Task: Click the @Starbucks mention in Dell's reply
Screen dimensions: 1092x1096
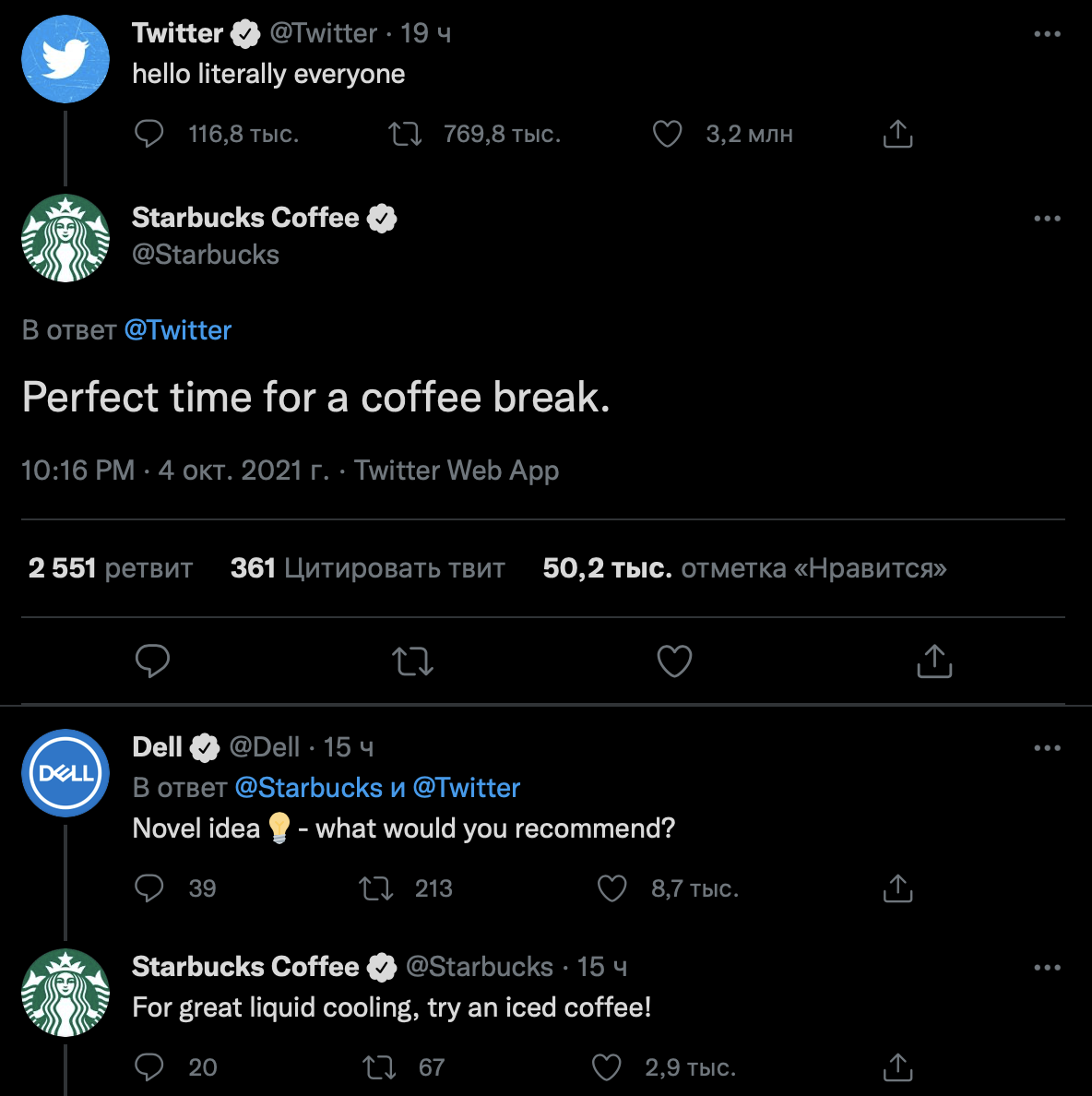Action: (308, 788)
